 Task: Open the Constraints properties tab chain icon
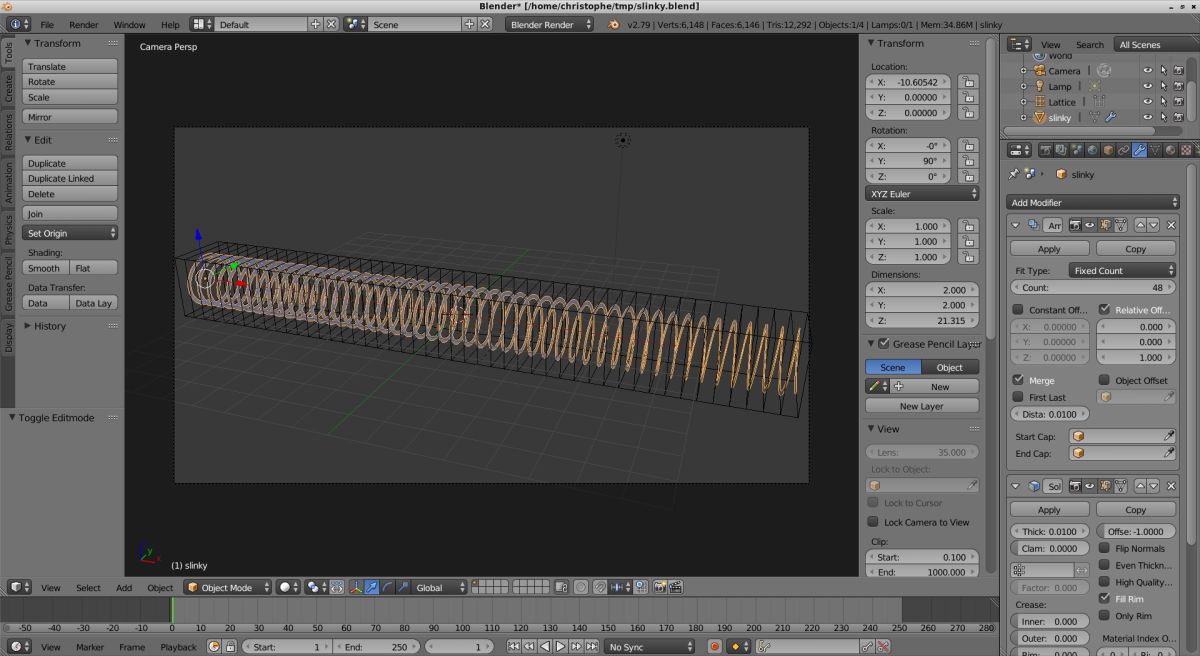[x=1123, y=150]
